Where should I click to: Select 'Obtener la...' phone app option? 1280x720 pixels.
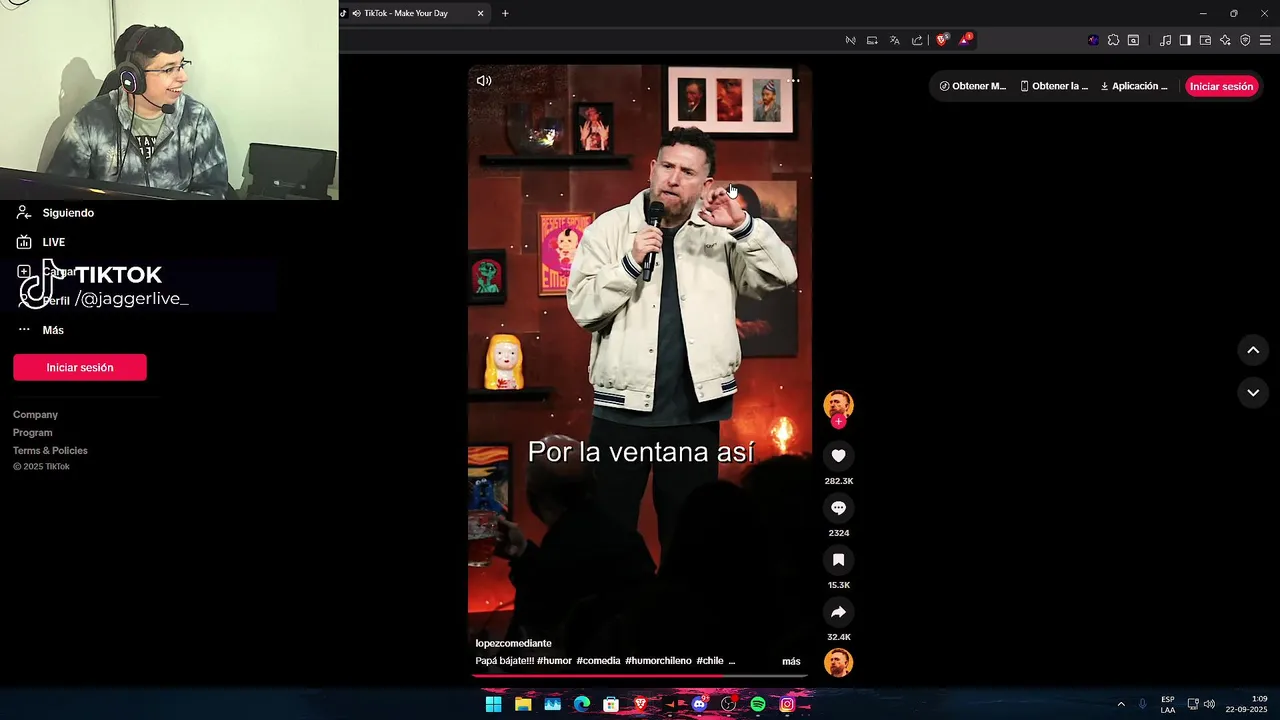(x=1054, y=86)
